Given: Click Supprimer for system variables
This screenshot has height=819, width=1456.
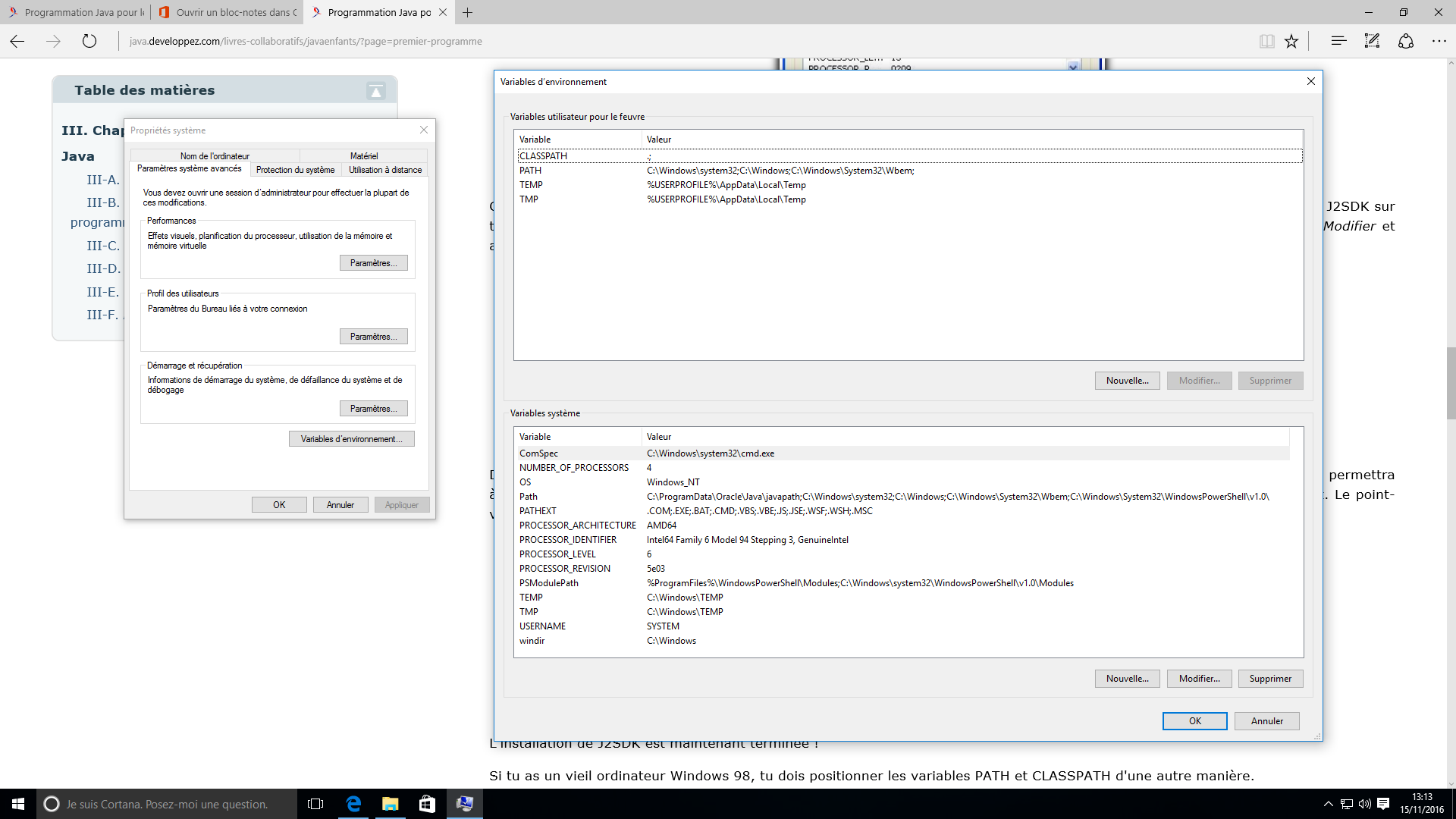Looking at the screenshot, I should click(x=1270, y=679).
